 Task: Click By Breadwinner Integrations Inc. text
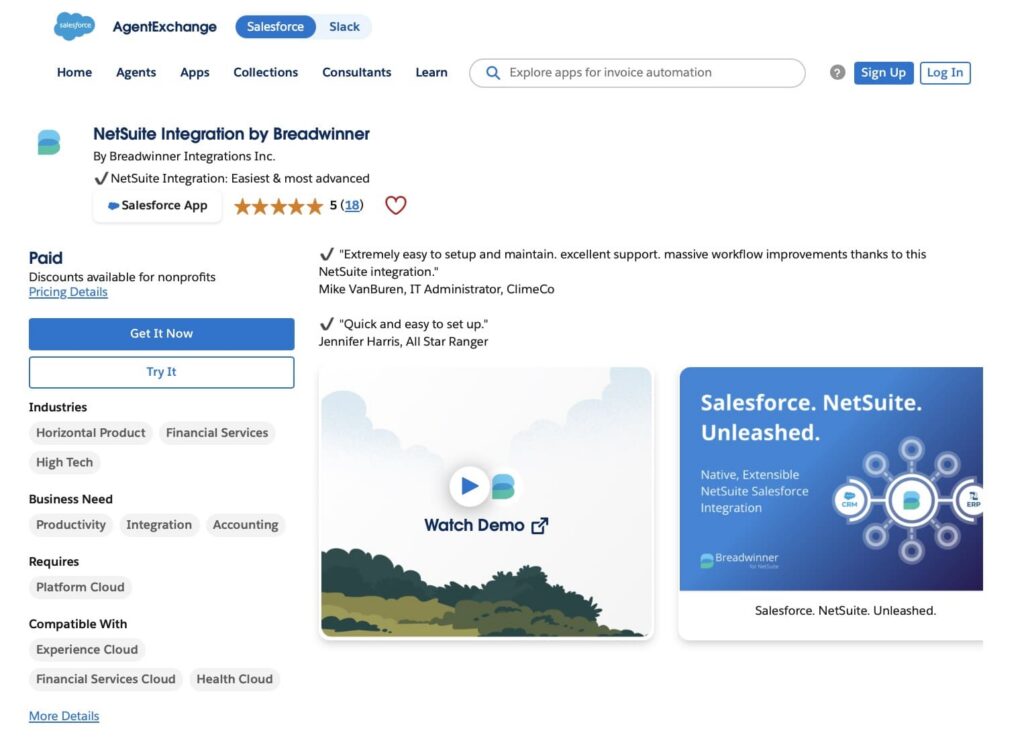tap(184, 156)
